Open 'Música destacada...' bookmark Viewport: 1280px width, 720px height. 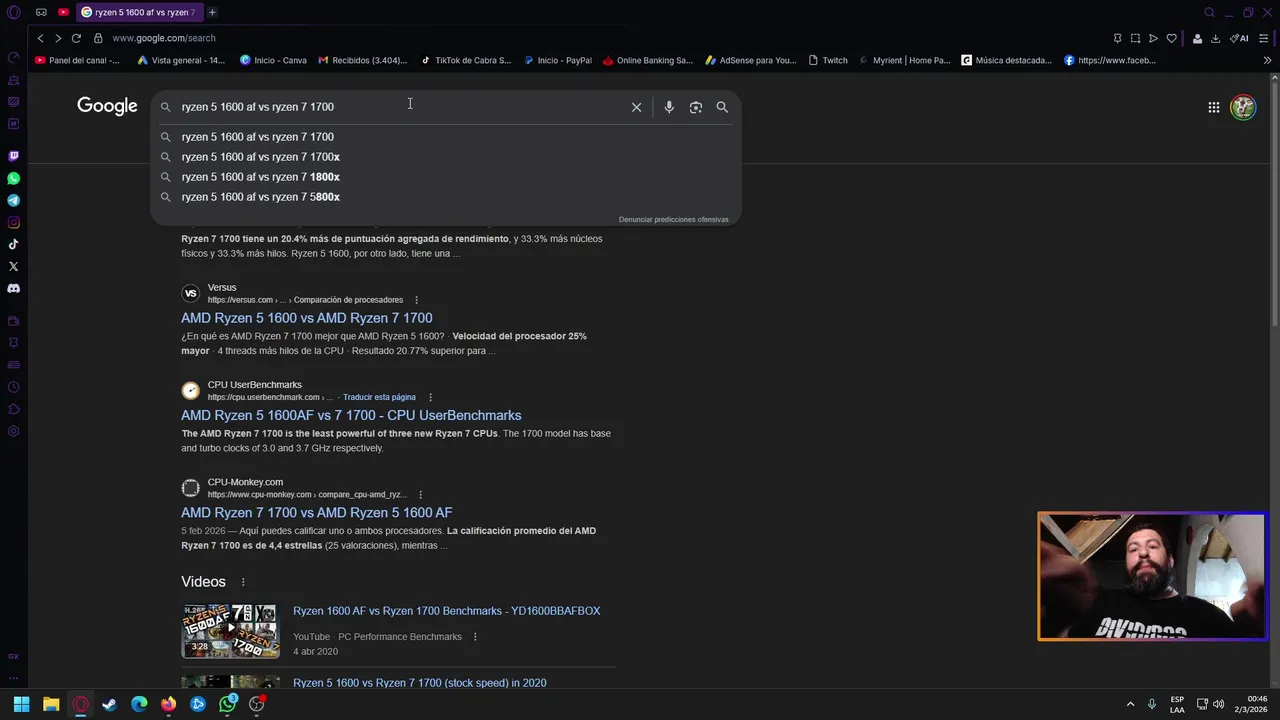(x=1006, y=60)
